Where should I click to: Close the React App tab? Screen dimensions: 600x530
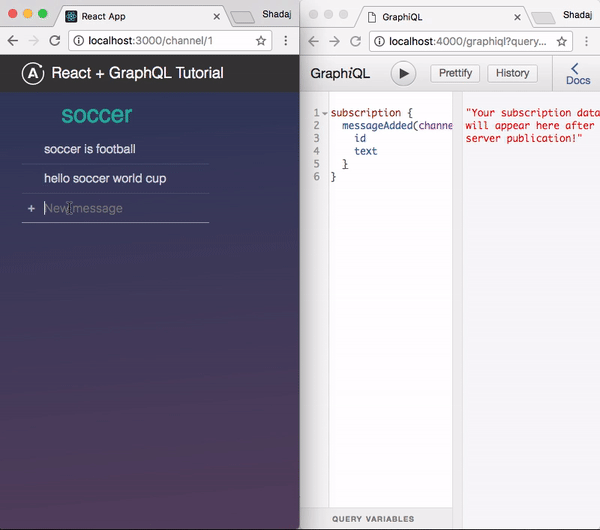(x=217, y=17)
